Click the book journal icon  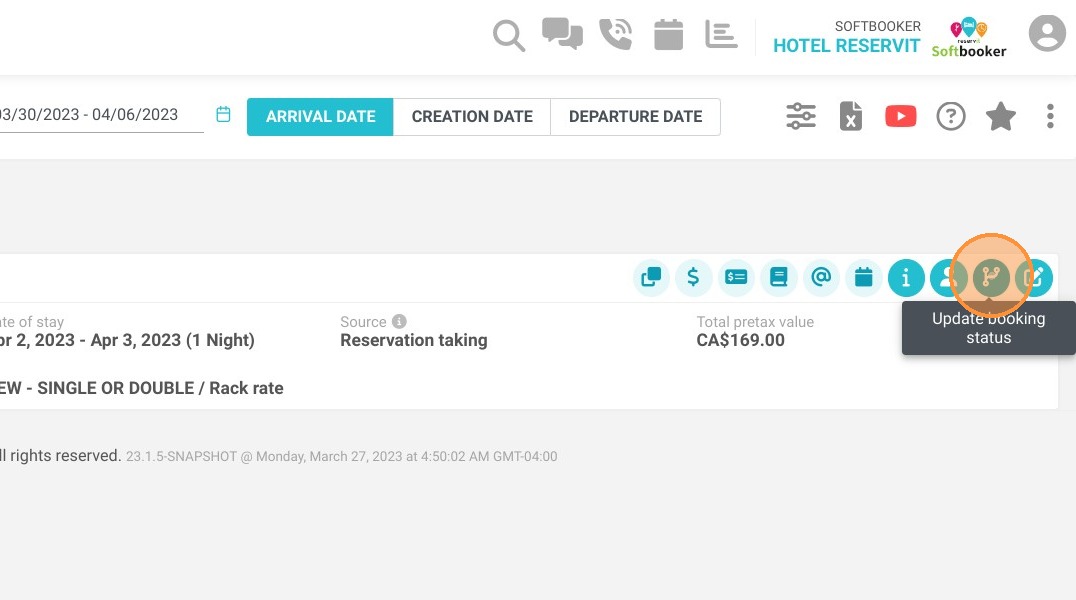tap(778, 277)
